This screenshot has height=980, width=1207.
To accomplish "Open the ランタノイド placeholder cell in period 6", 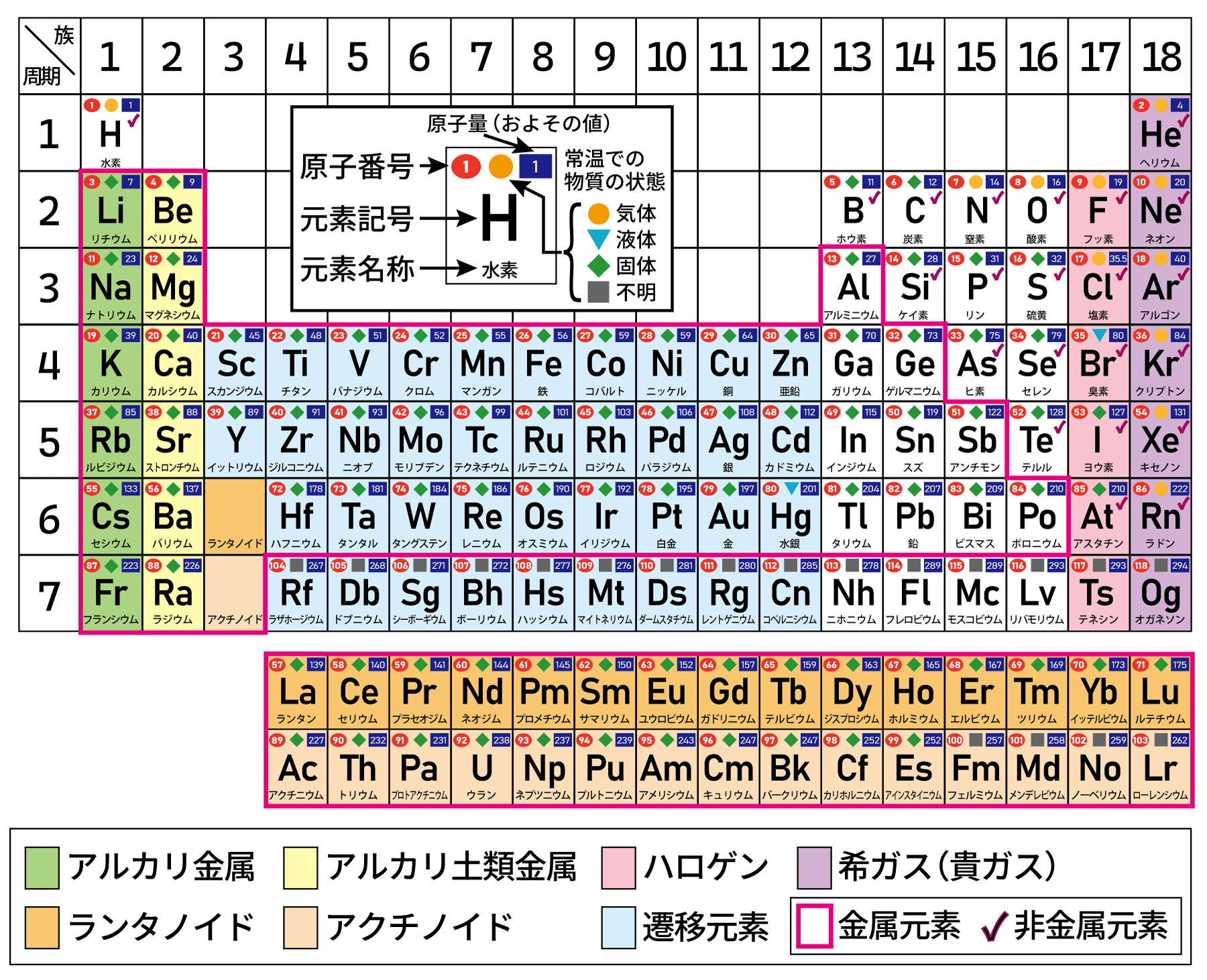I will [x=235, y=516].
